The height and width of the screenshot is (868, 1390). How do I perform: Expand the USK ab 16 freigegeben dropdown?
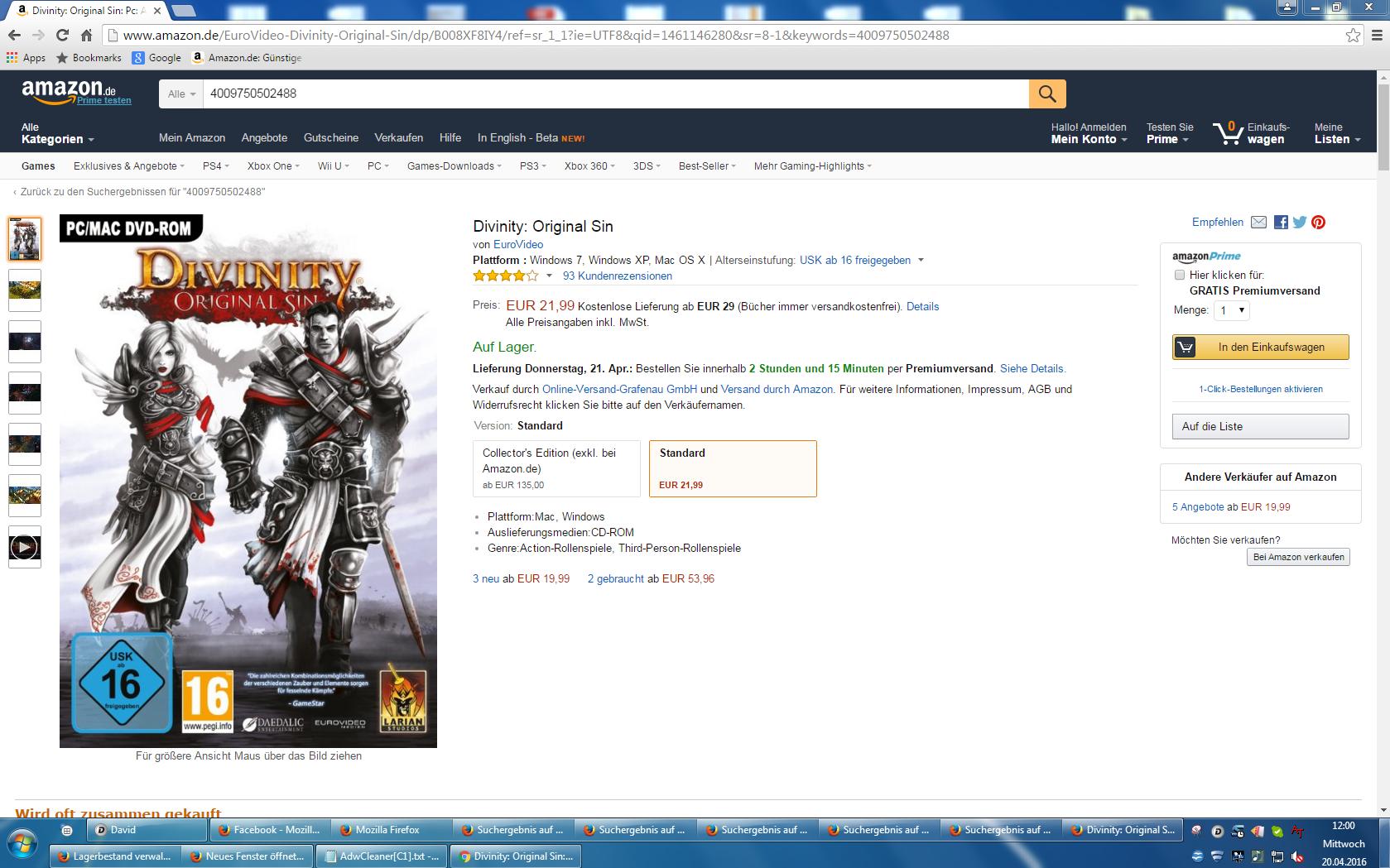[921, 260]
